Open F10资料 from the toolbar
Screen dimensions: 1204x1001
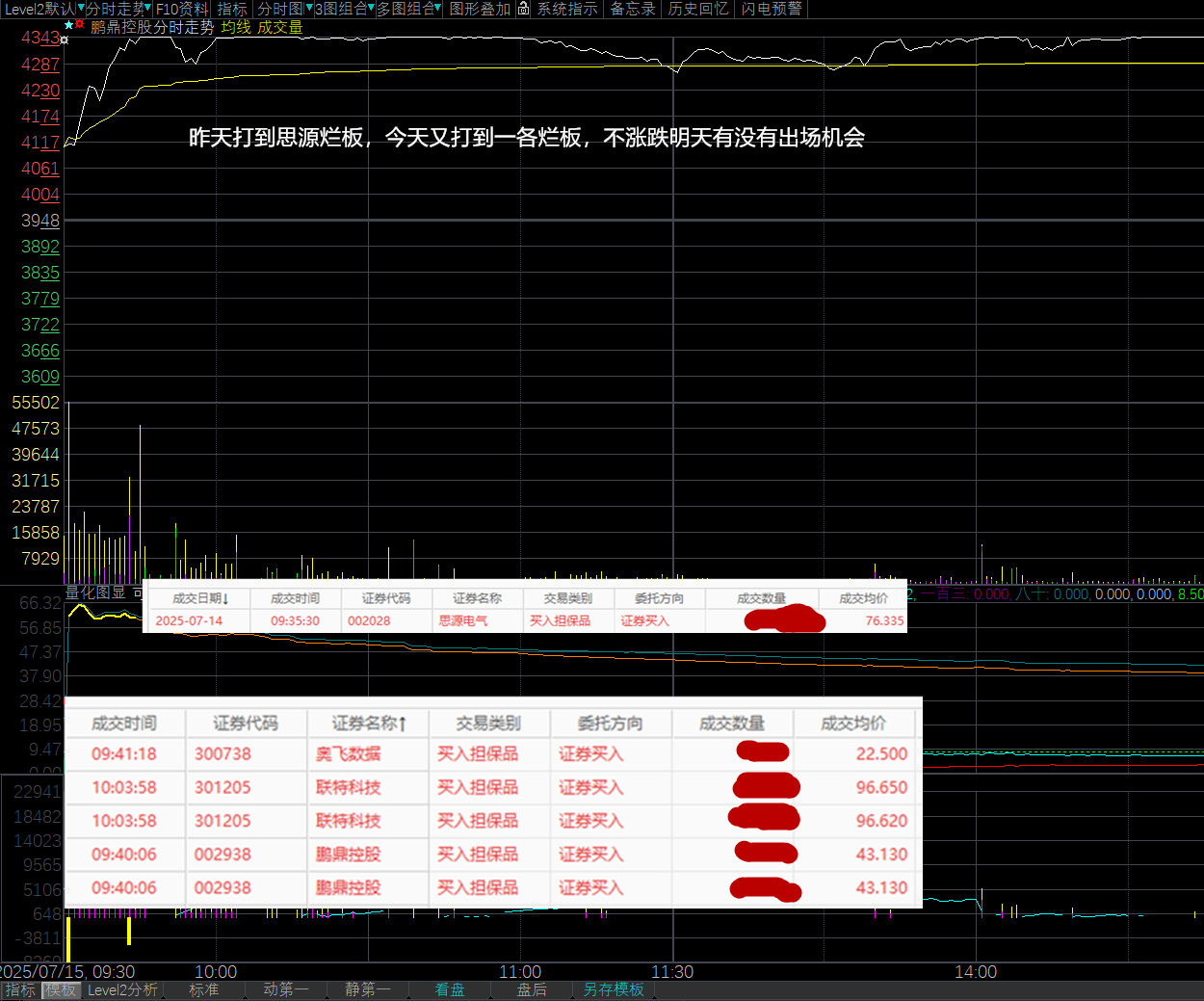[182, 9]
